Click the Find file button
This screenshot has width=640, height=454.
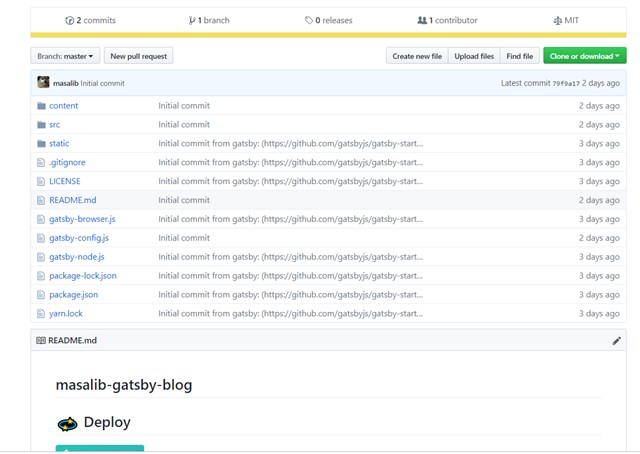(520, 56)
